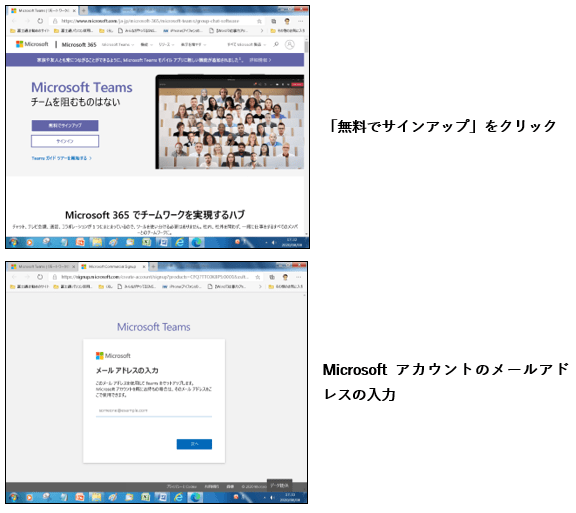Open new tab plus in upper browser
576x513 pixels.
[83, 11]
